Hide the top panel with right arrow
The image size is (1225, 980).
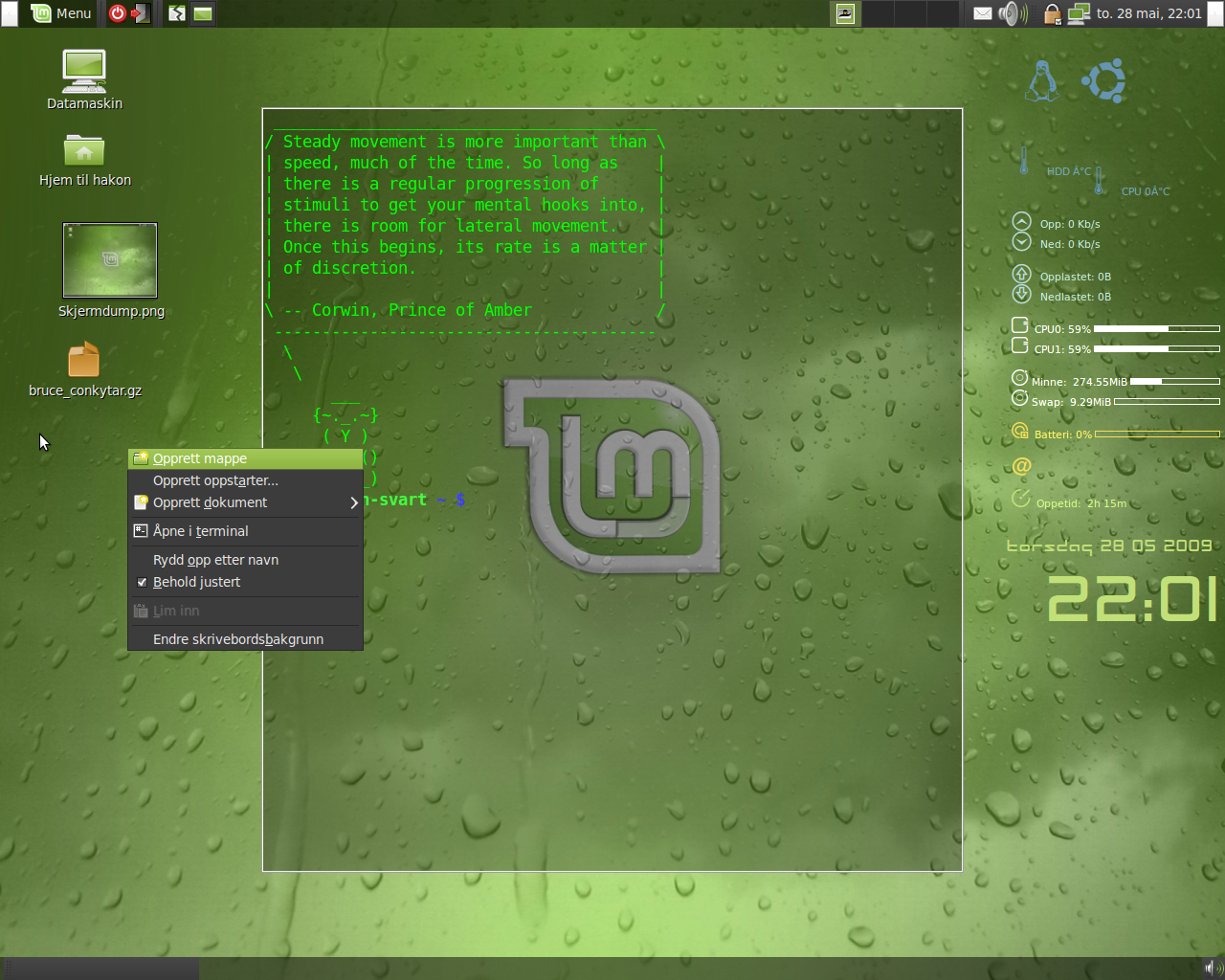click(1215, 13)
